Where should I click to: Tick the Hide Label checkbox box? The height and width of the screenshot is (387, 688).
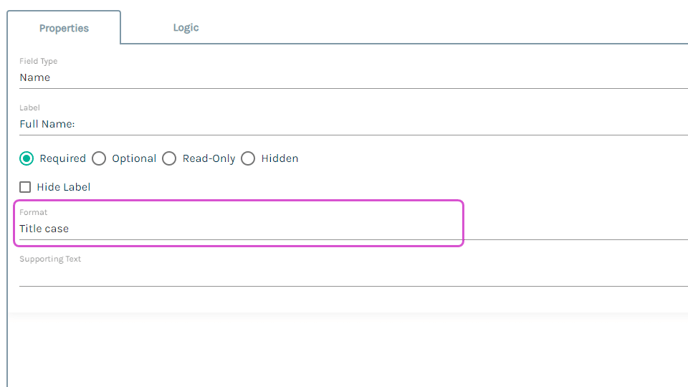click(x=25, y=187)
